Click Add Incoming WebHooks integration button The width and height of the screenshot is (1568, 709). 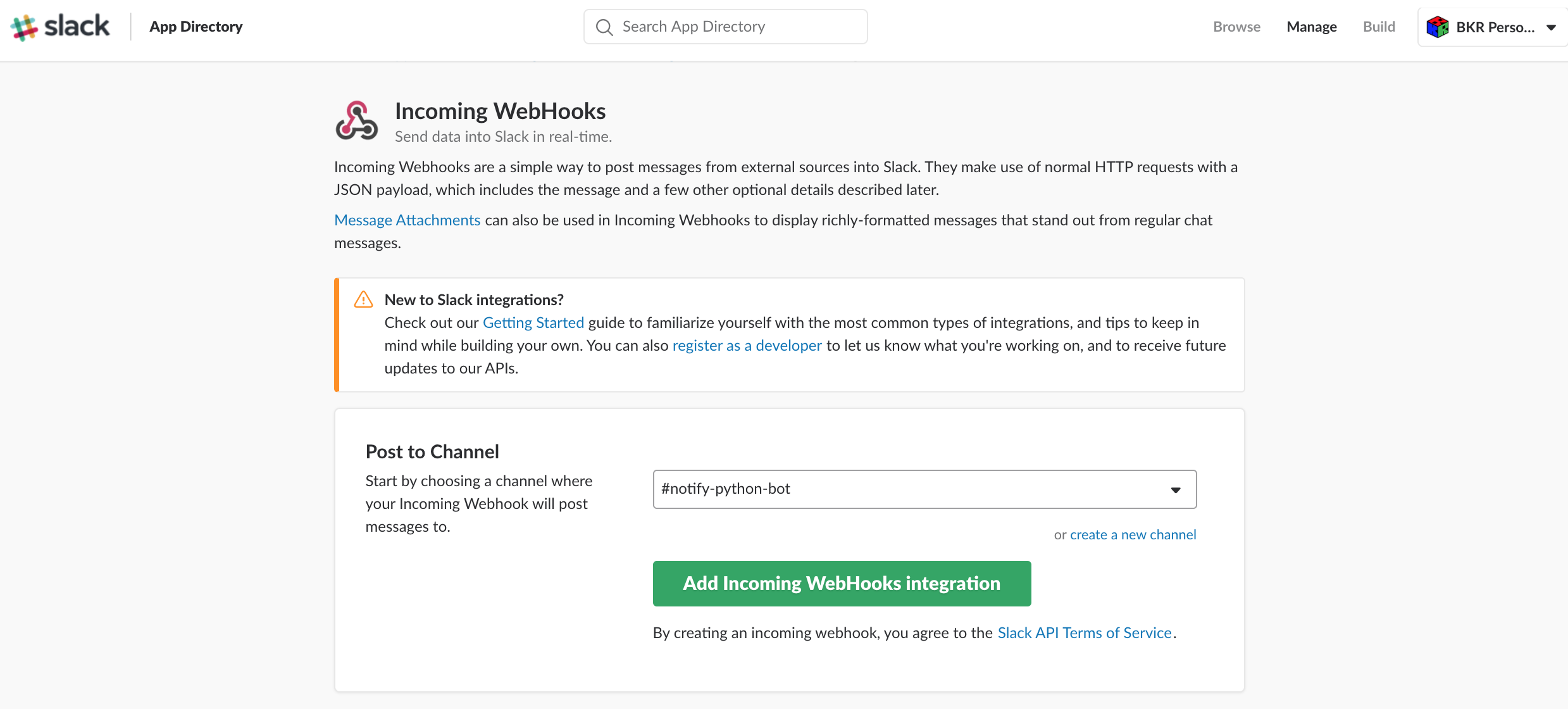click(x=842, y=584)
